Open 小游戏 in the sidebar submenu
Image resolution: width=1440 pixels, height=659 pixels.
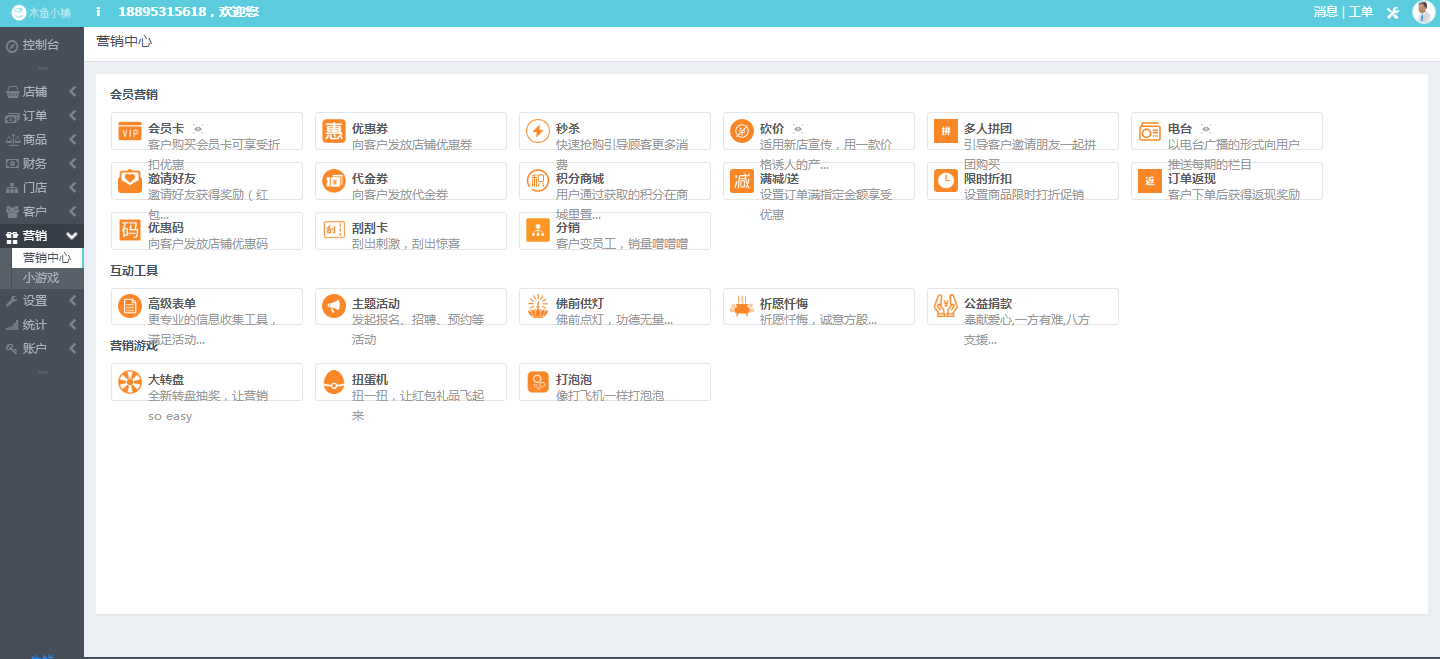pos(41,278)
